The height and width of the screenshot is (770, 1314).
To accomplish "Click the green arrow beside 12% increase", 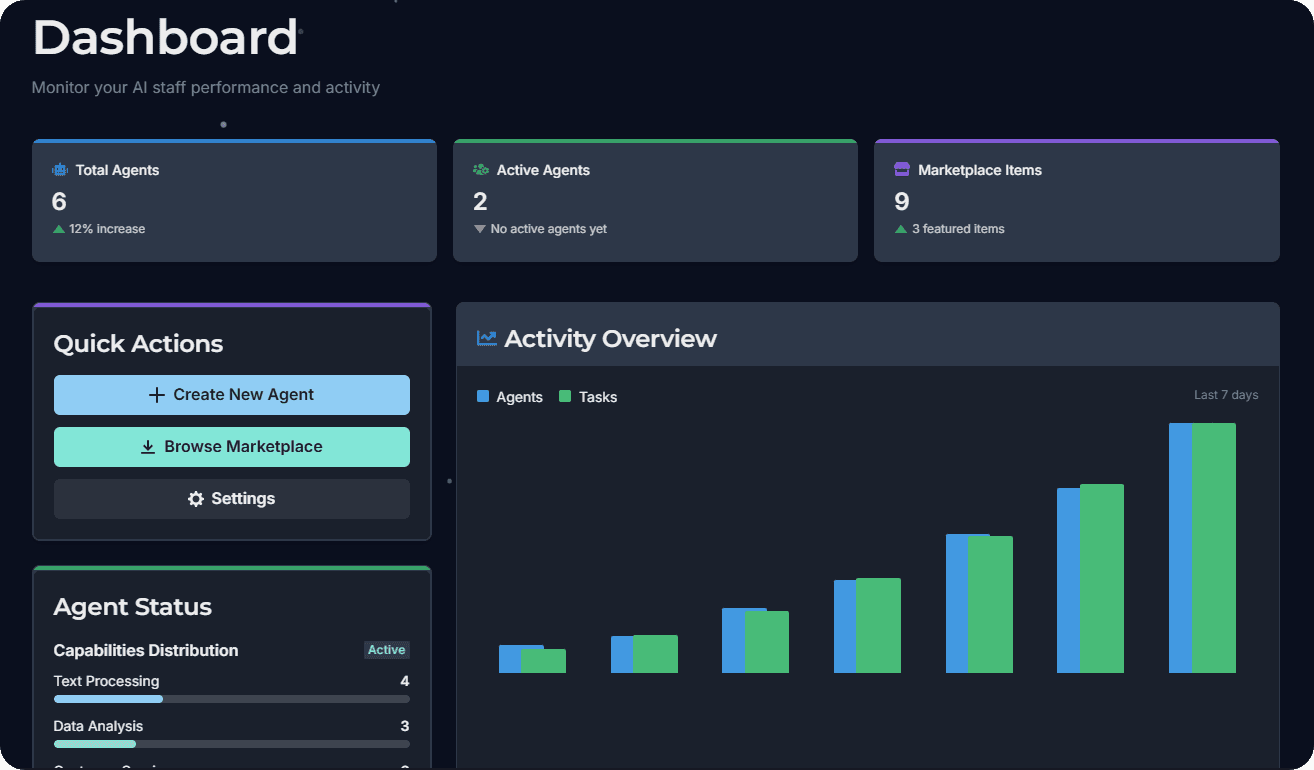I will tap(57, 228).
